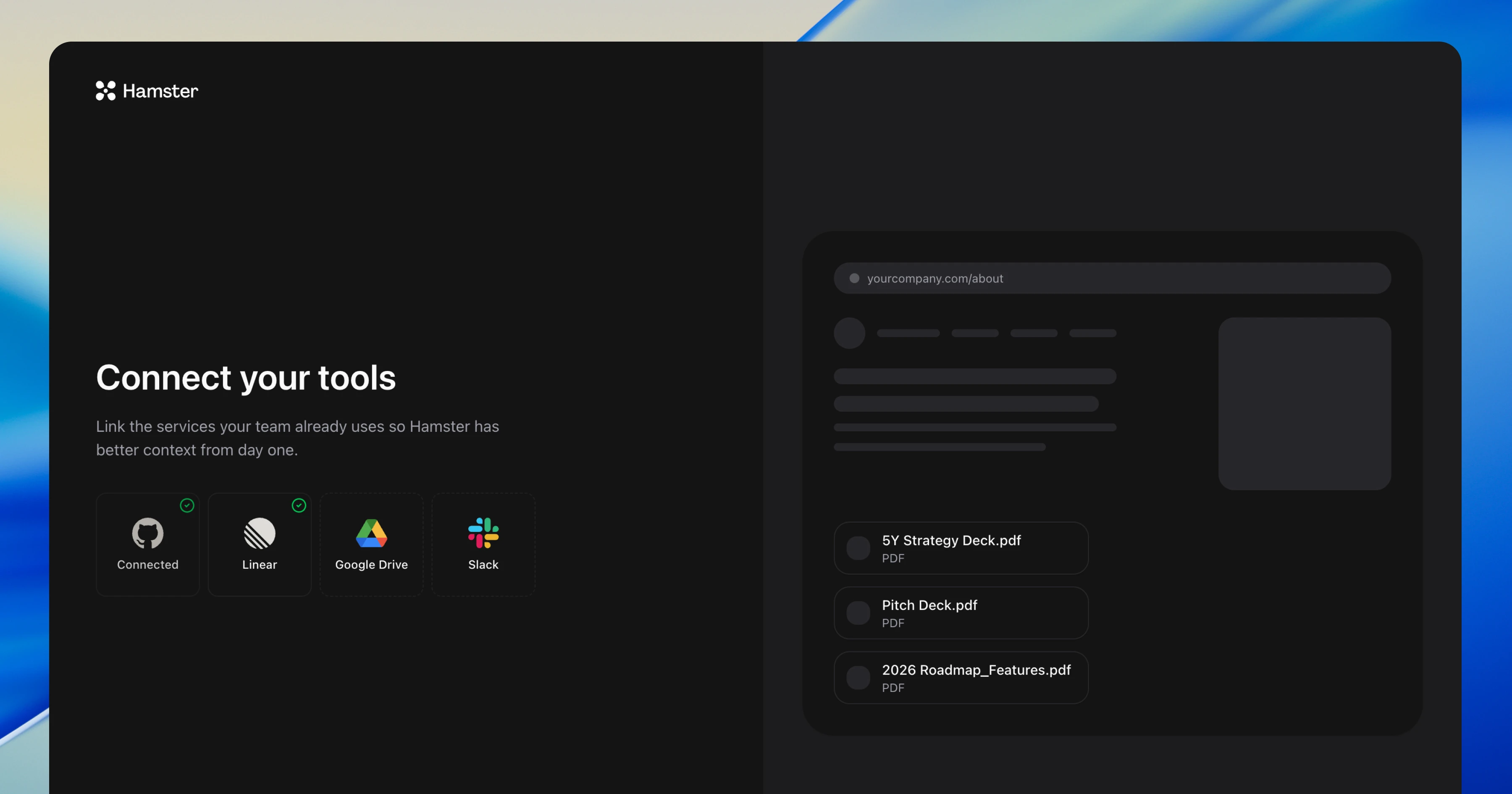Click the favicon dot in the address bar
This screenshot has height=794, width=1512.
click(x=855, y=279)
